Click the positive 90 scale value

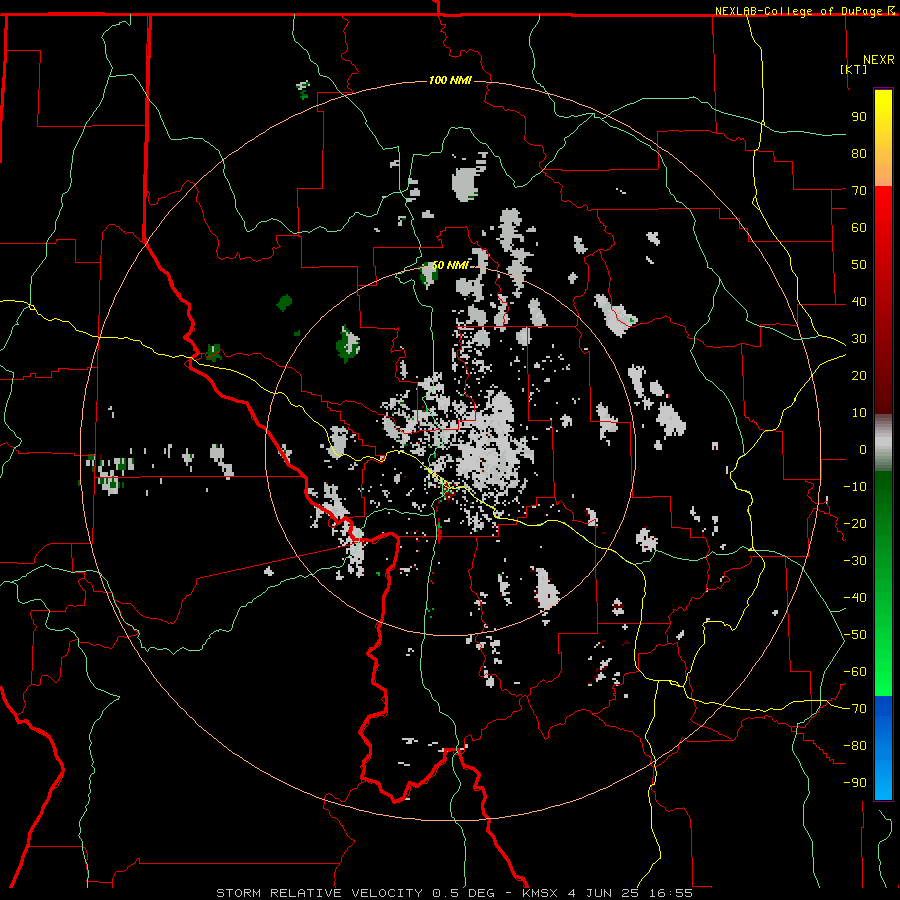(x=859, y=117)
